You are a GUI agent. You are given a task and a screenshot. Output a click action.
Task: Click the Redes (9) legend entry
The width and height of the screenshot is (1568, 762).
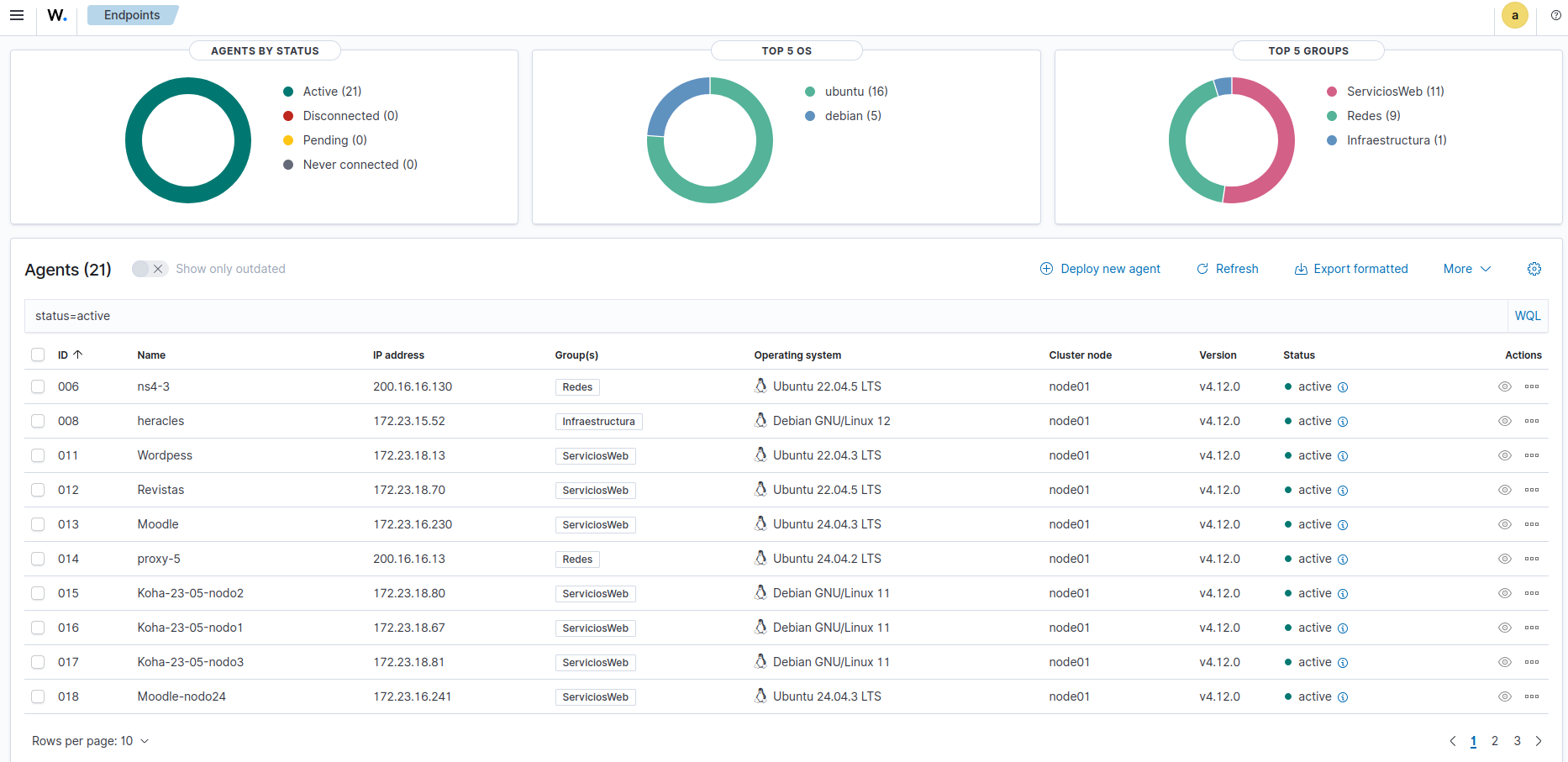coord(1364,116)
